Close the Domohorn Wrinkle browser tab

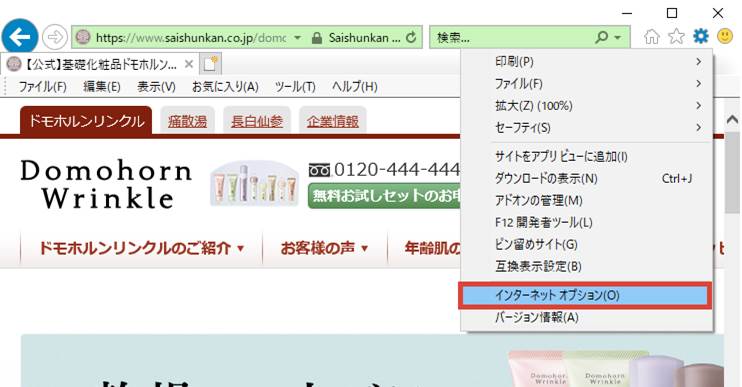[189, 64]
